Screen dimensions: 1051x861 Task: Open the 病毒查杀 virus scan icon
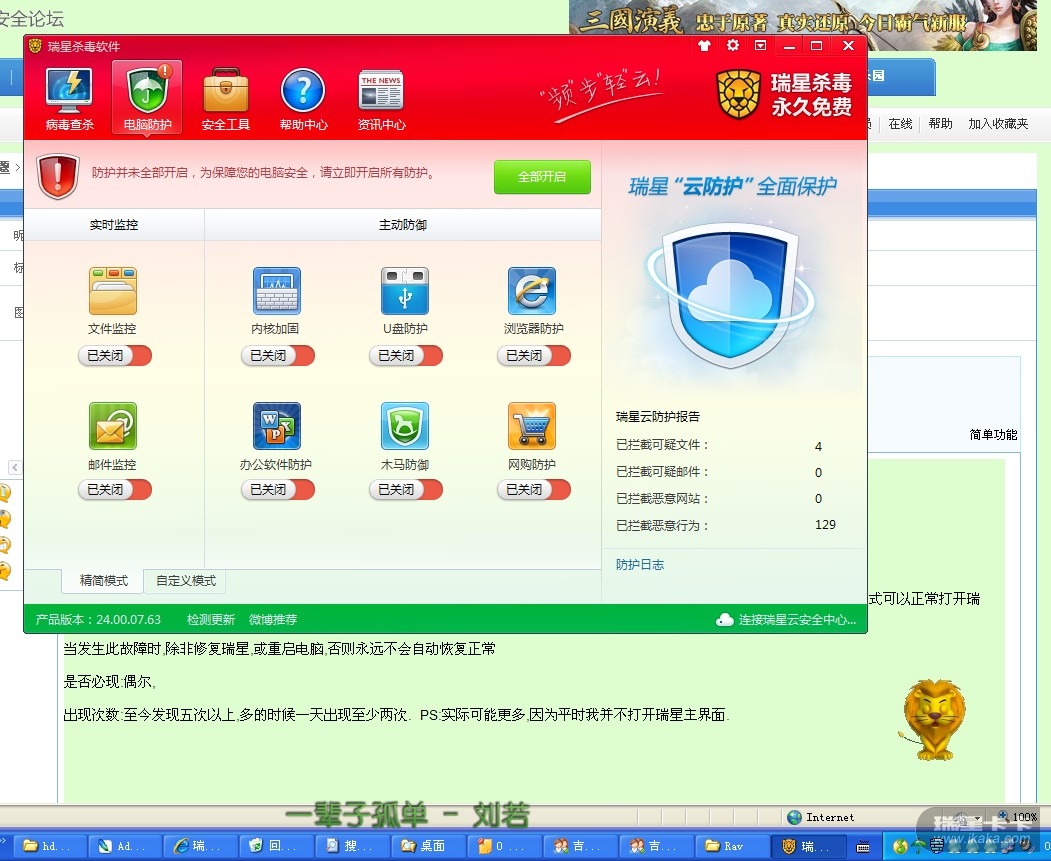click(69, 91)
